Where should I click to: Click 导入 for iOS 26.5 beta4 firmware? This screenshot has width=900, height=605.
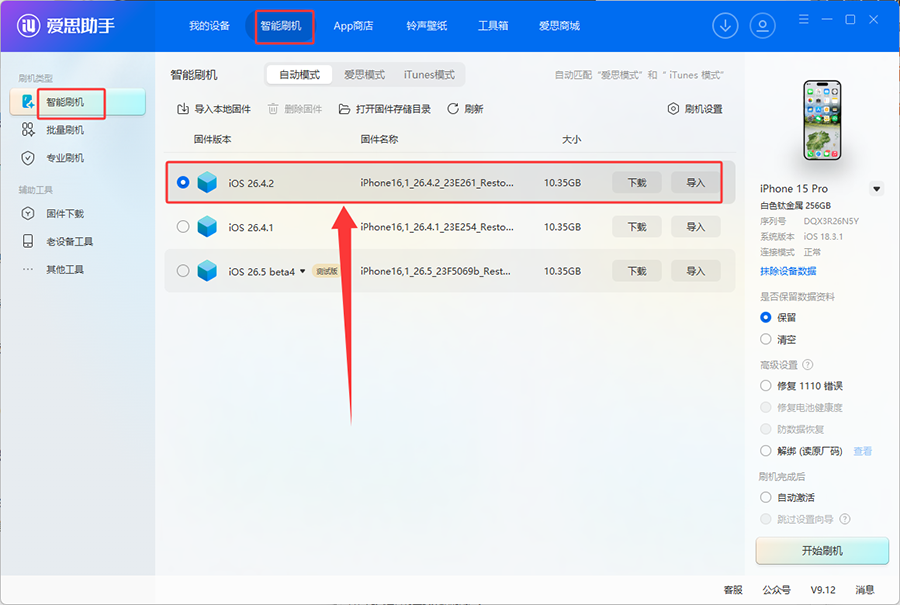coord(695,271)
